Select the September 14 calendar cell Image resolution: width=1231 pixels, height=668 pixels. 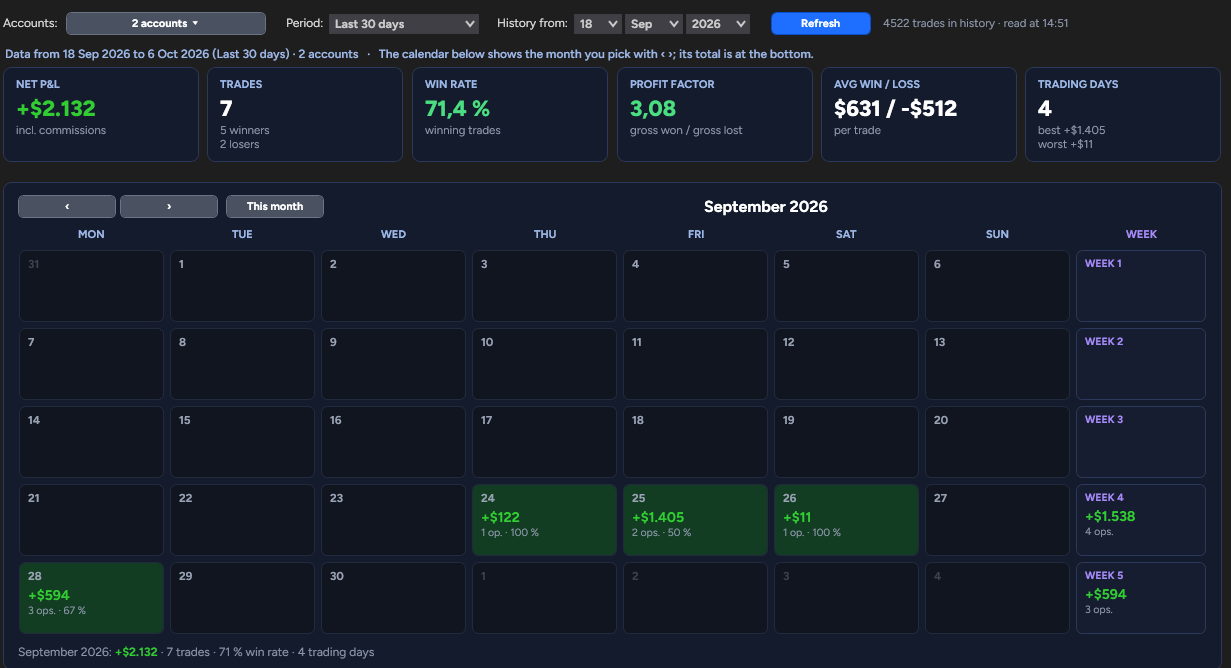(x=91, y=442)
